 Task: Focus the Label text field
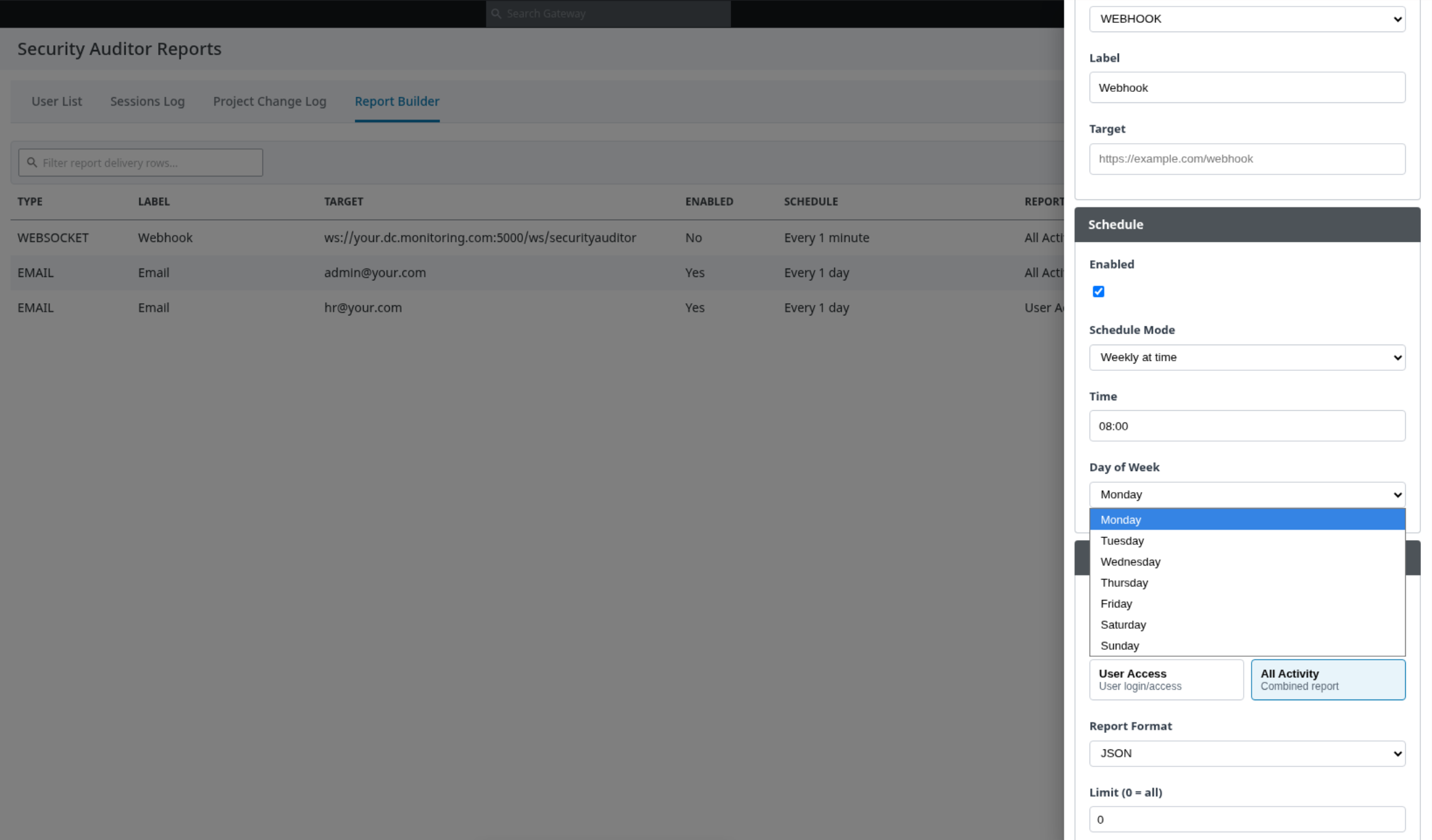click(1247, 87)
